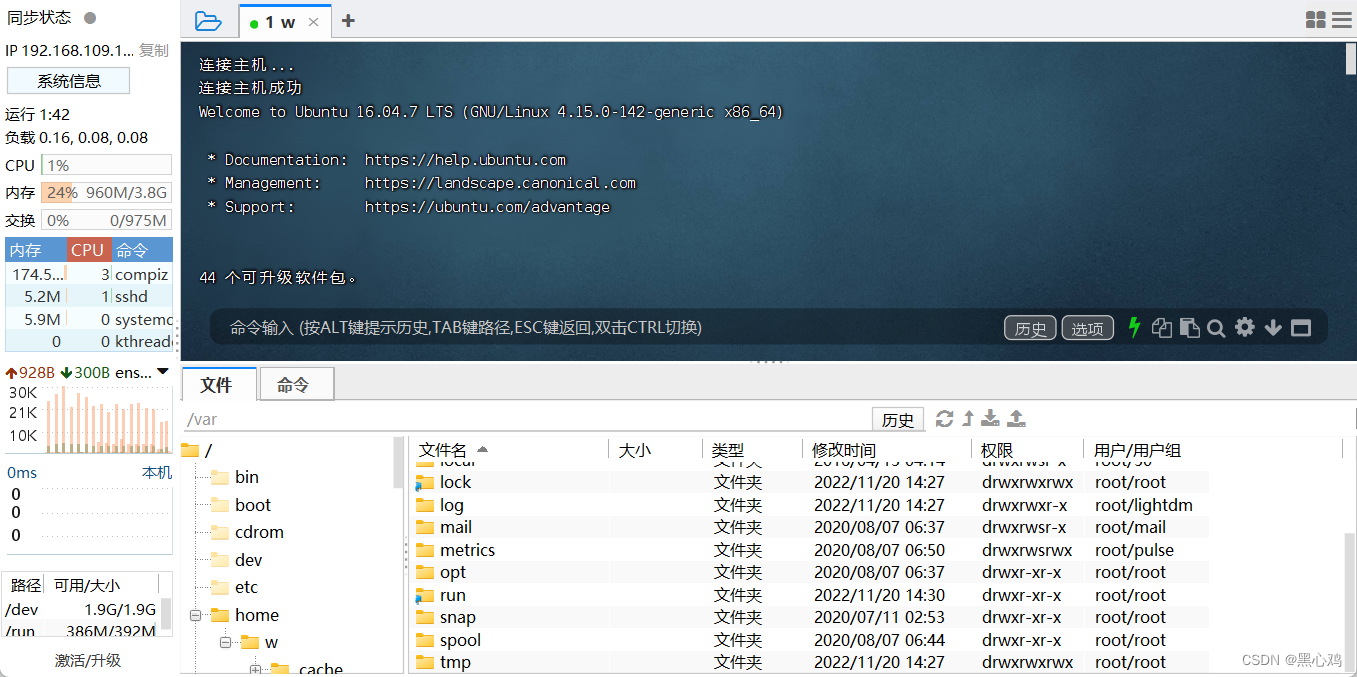Select the lock folder icon in file list
Screen dimensions: 1357x677
pyautogui.click(x=424, y=482)
